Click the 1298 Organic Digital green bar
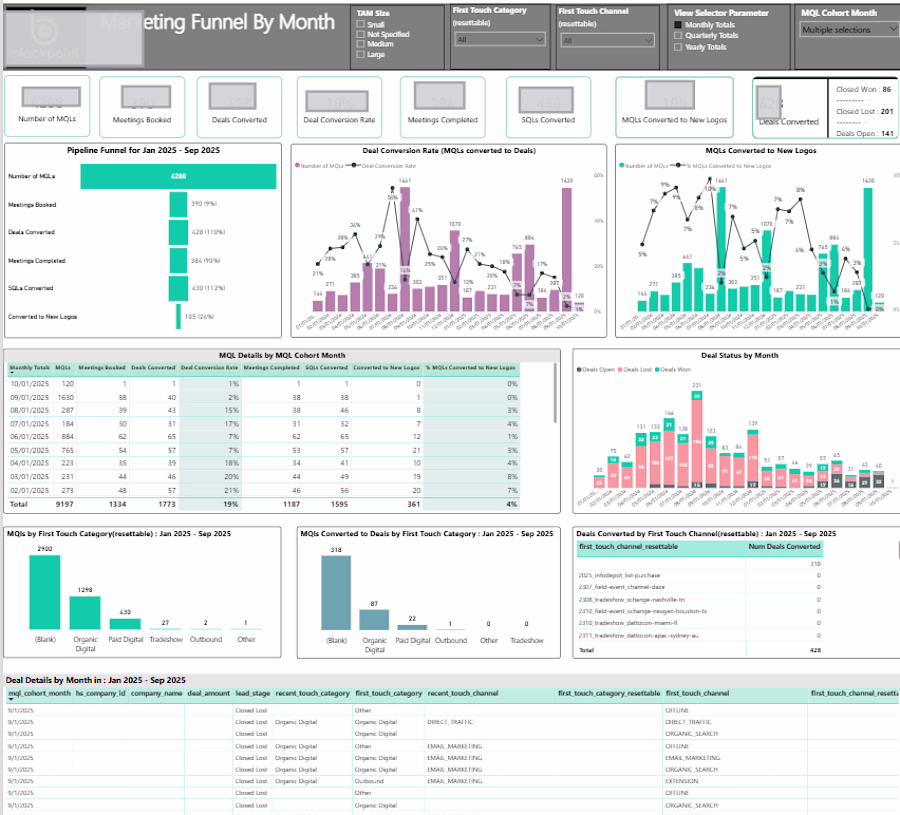This screenshot has width=900, height=815. [85, 613]
